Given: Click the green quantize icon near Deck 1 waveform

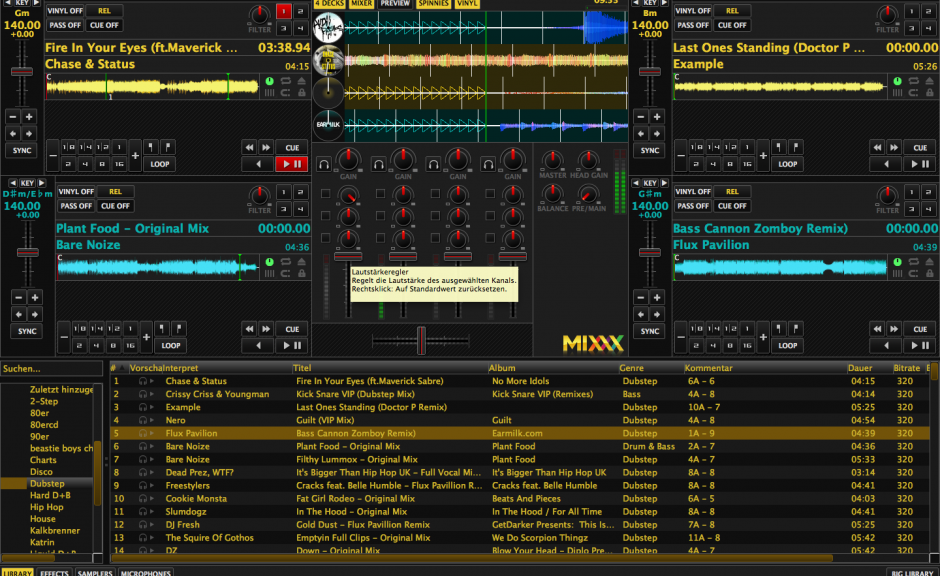Looking at the screenshot, I should pos(269,81).
